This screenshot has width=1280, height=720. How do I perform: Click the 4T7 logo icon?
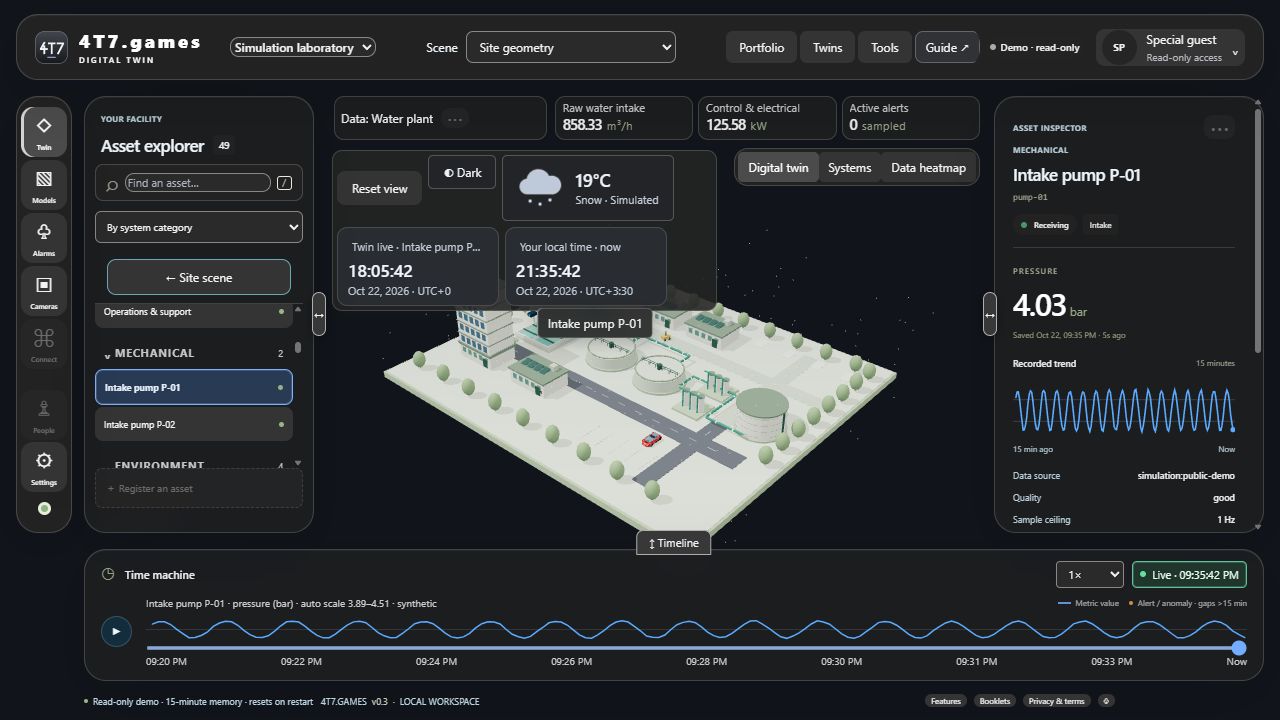coord(51,47)
